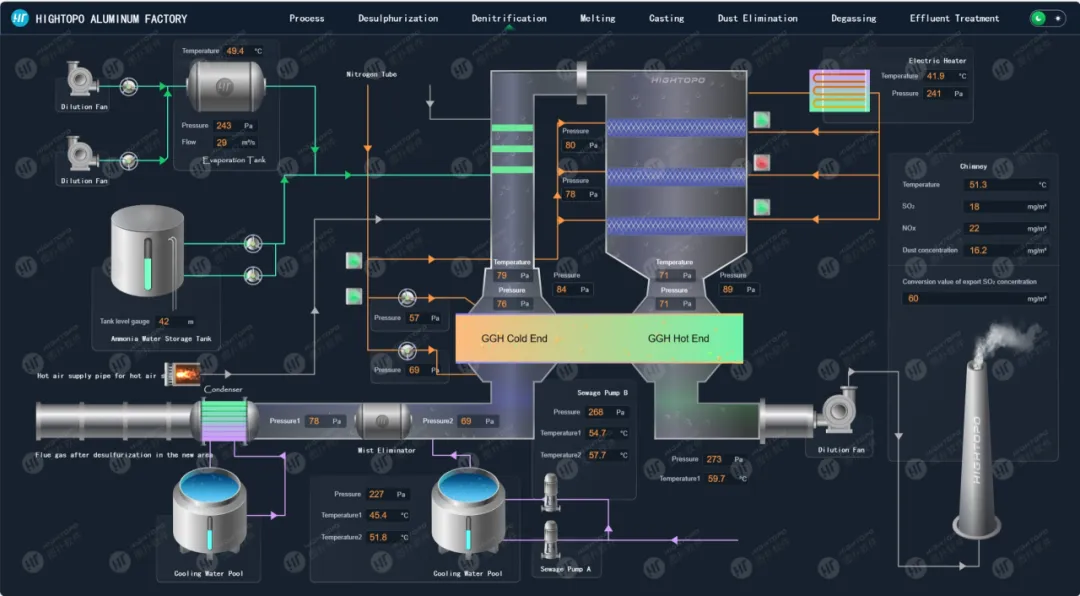Toggle the dark mode switch
The height and width of the screenshot is (596, 1080).
(x=1048, y=18)
